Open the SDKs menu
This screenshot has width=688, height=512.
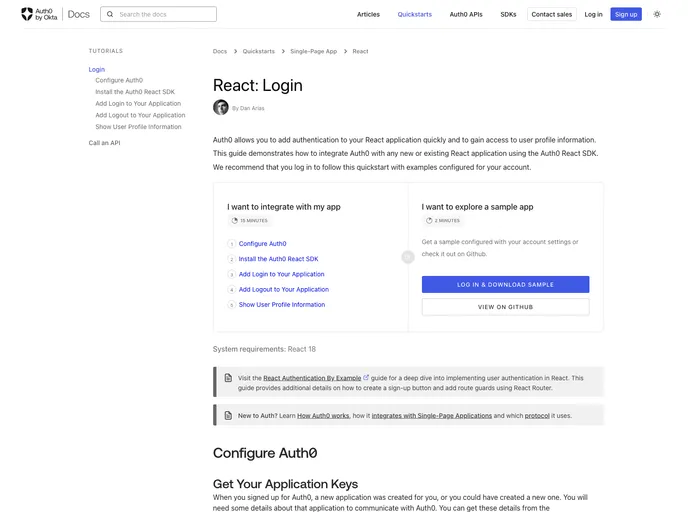coord(508,15)
